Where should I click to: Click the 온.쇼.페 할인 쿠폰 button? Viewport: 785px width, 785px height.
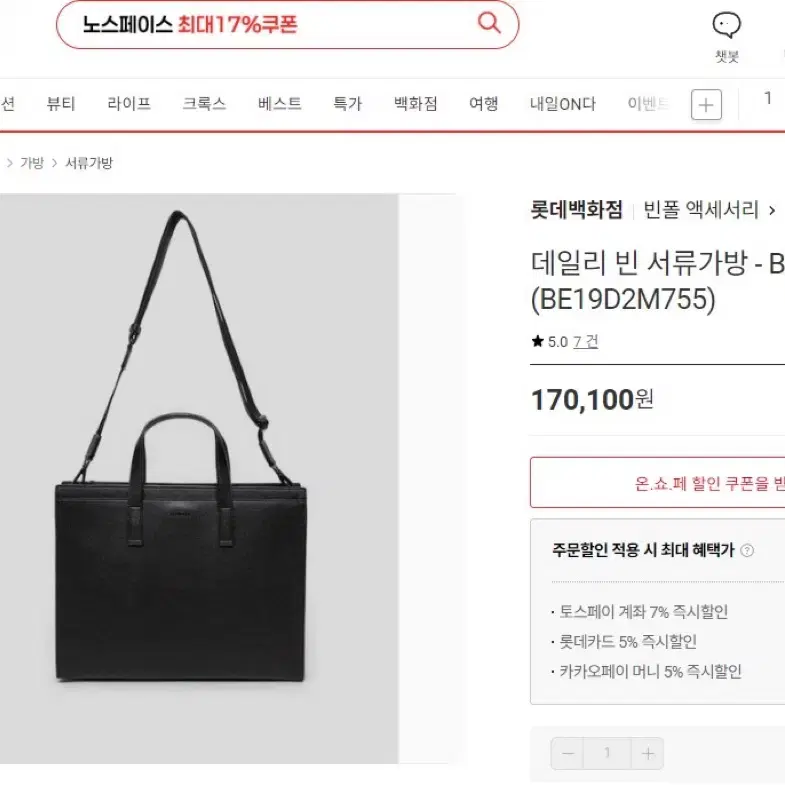[657, 483]
